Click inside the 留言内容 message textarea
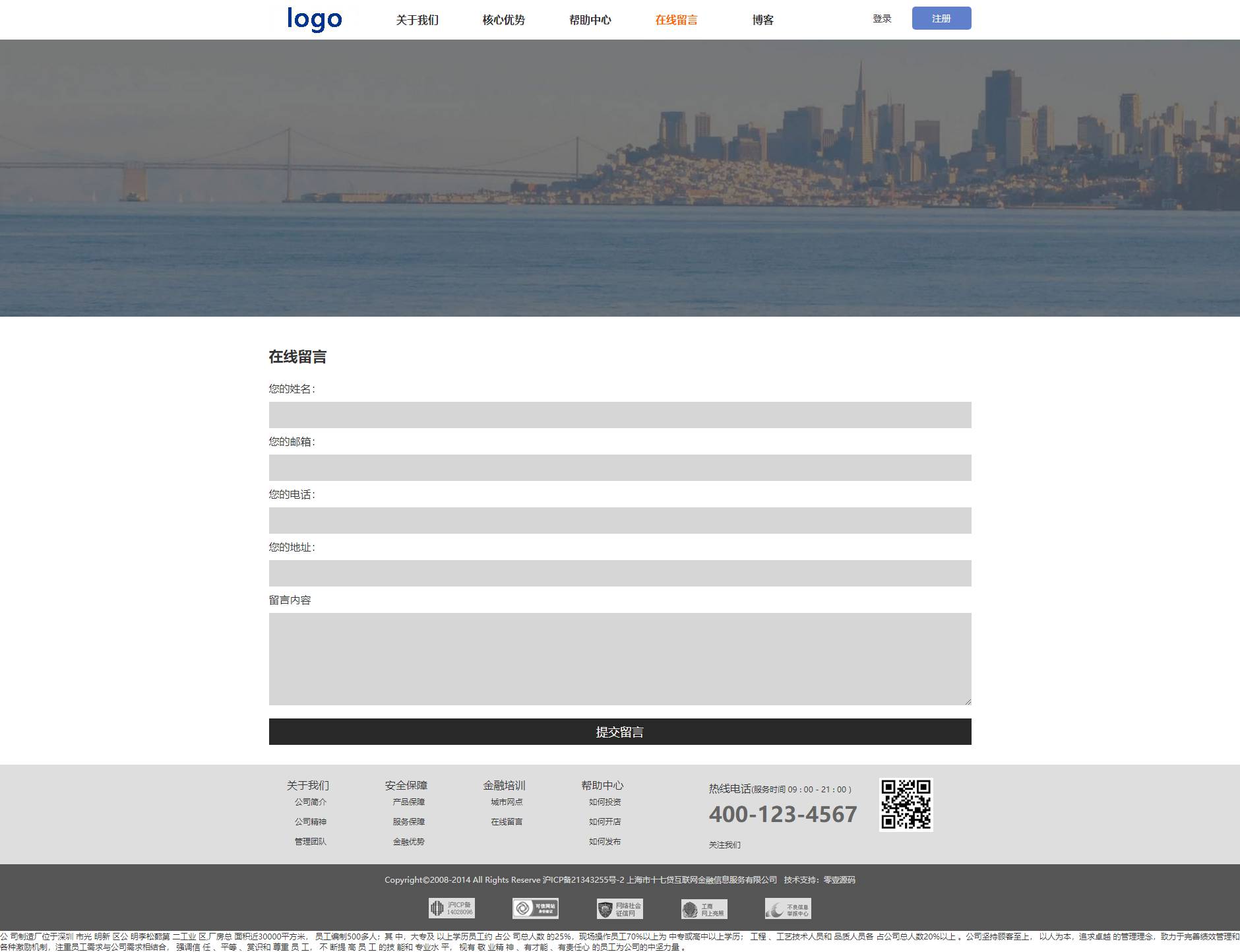1240x952 pixels. tap(620, 659)
